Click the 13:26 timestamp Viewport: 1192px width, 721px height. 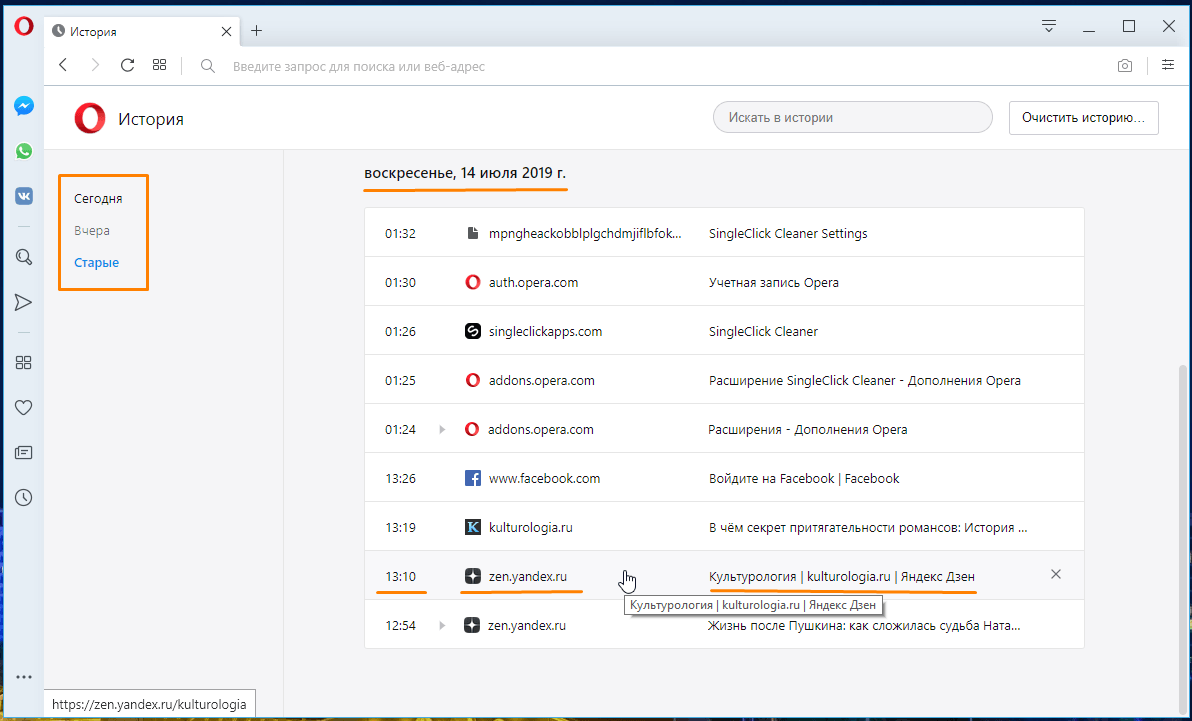(x=400, y=478)
